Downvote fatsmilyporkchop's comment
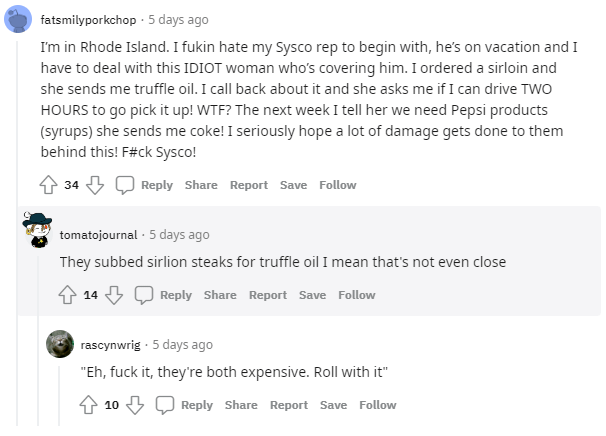606x436 pixels. tap(95, 185)
